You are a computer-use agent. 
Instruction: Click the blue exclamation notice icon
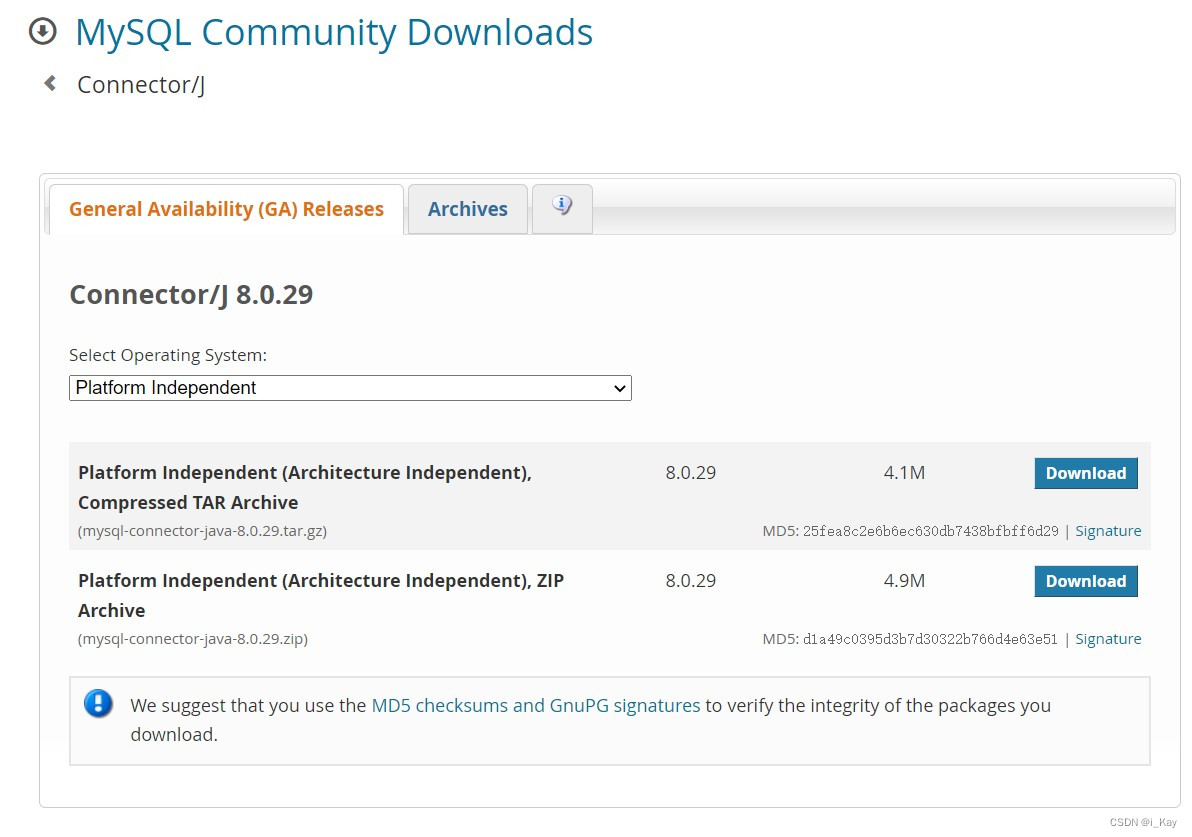(98, 704)
